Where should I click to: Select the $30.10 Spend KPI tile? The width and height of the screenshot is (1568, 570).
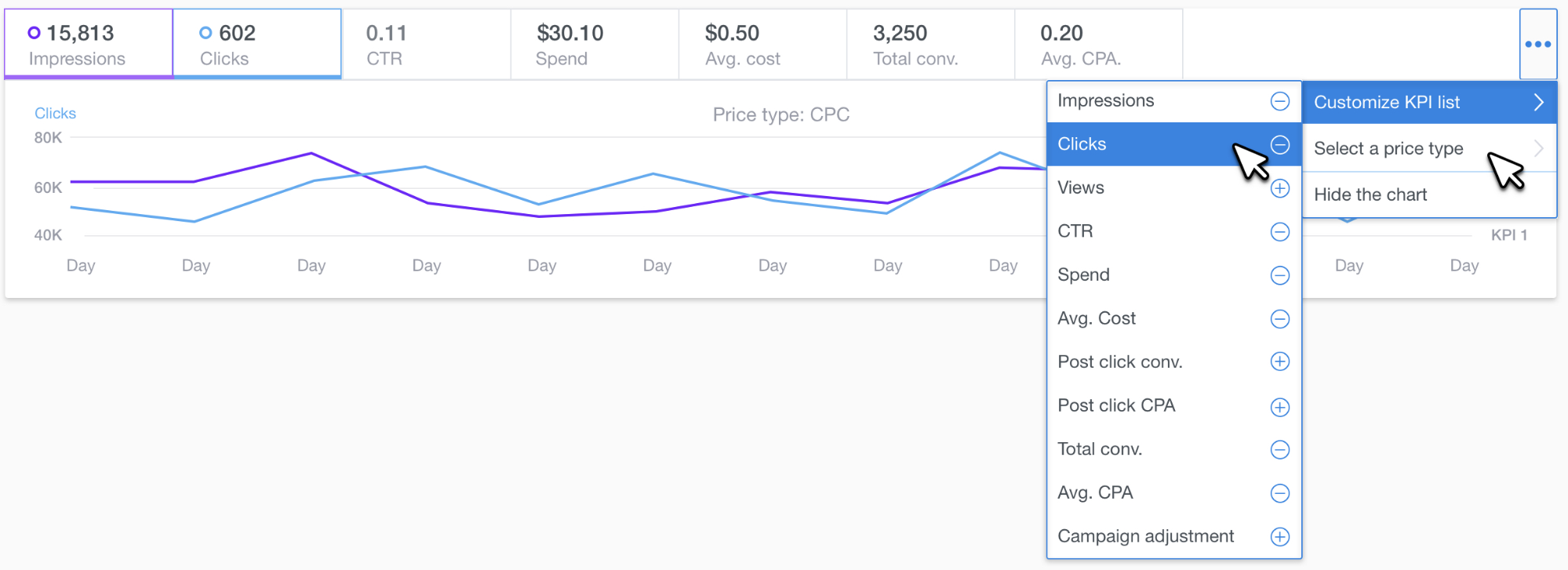coord(595,44)
